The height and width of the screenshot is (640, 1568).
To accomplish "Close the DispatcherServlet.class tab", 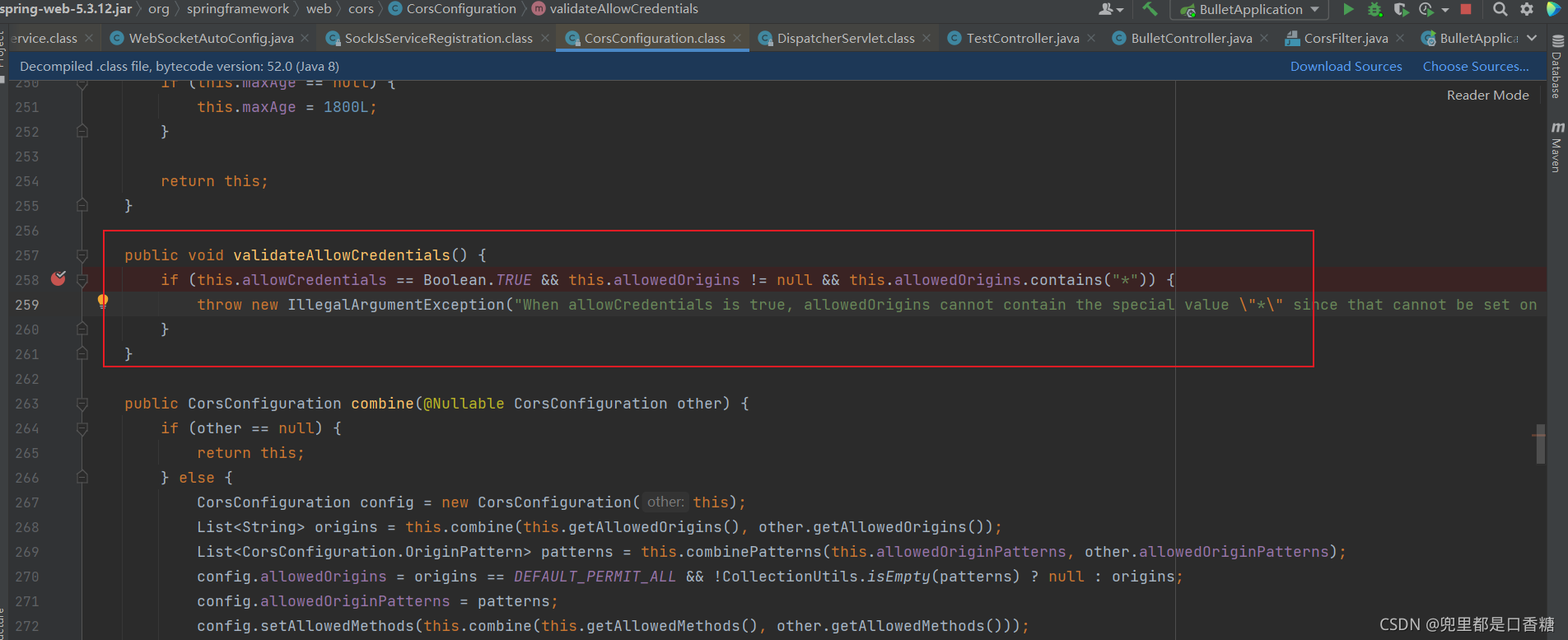I will [x=926, y=38].
